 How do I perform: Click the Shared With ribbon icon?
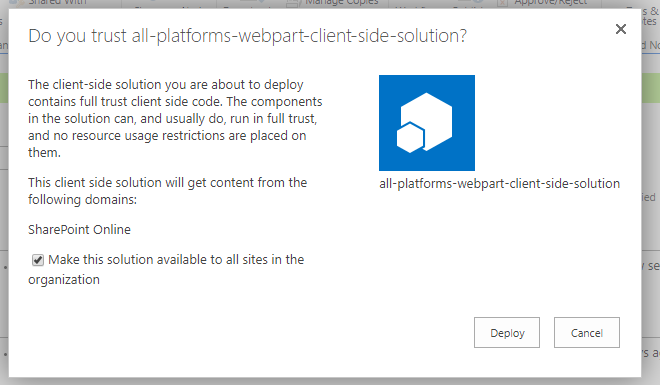pyautogui.click(x=16, y=2)
